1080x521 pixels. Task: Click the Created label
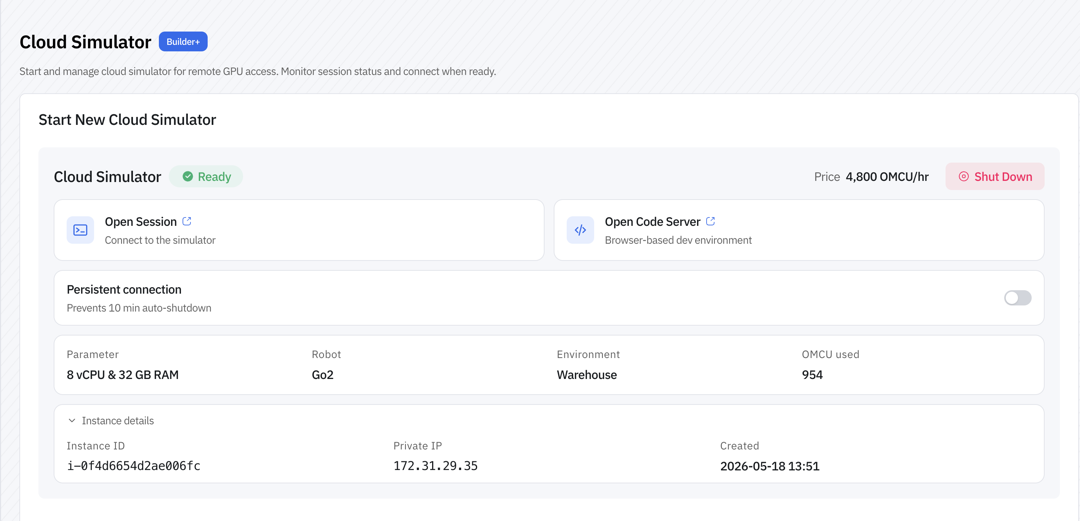[740, 446]
